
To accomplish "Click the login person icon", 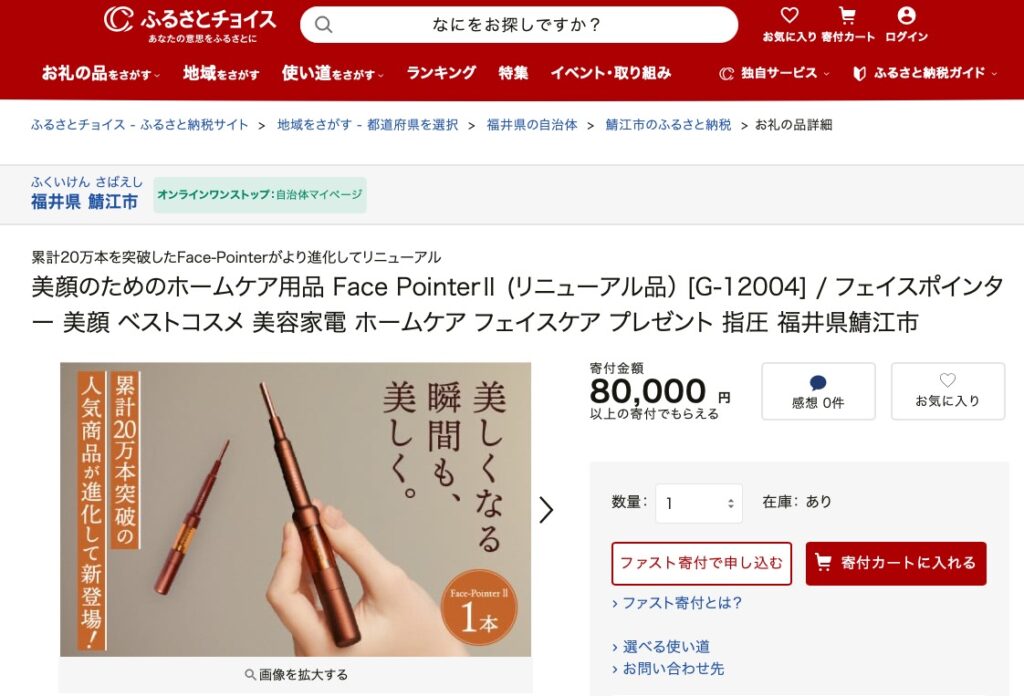I will coord(906,16).
